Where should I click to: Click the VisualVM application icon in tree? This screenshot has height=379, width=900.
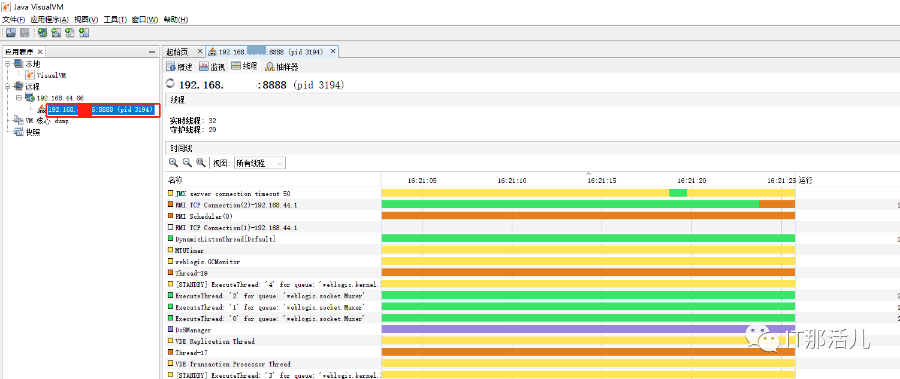point(30,75)
